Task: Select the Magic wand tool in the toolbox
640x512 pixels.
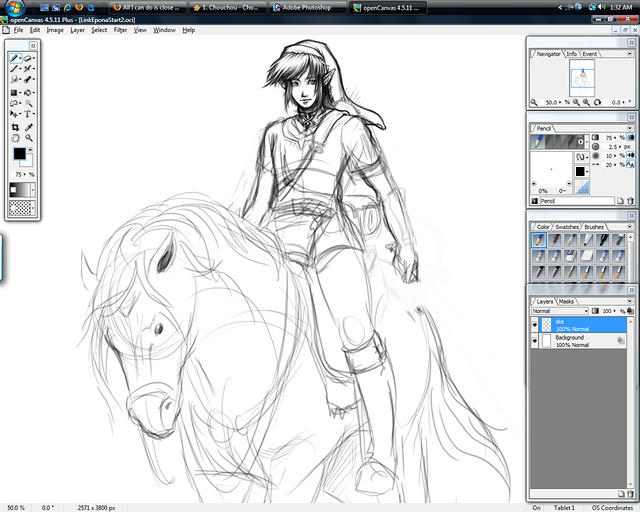Action: (28, 103)
